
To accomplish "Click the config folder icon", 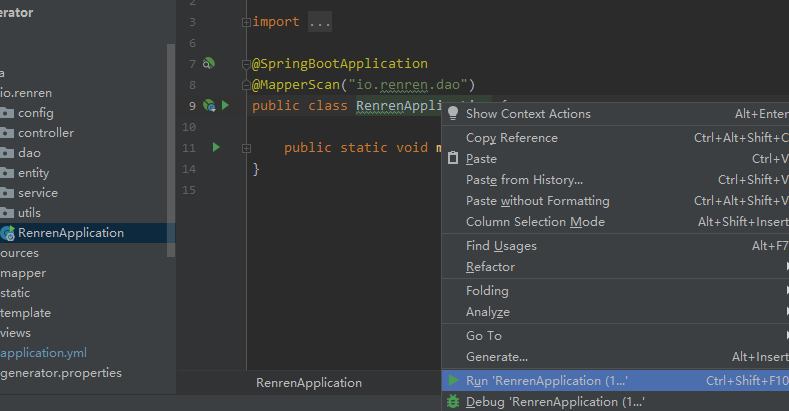I will (7, 113).
